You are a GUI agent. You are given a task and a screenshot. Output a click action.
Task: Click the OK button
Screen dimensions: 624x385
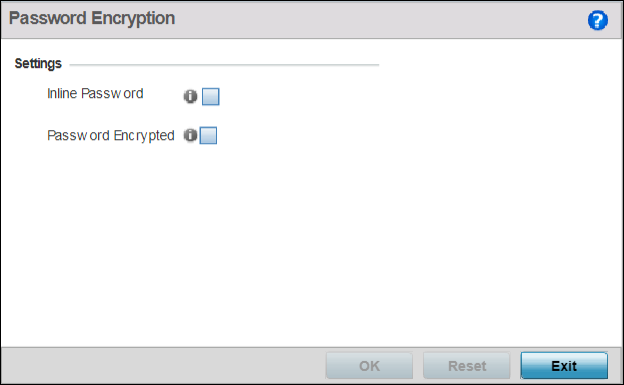(x=369, y=365)
